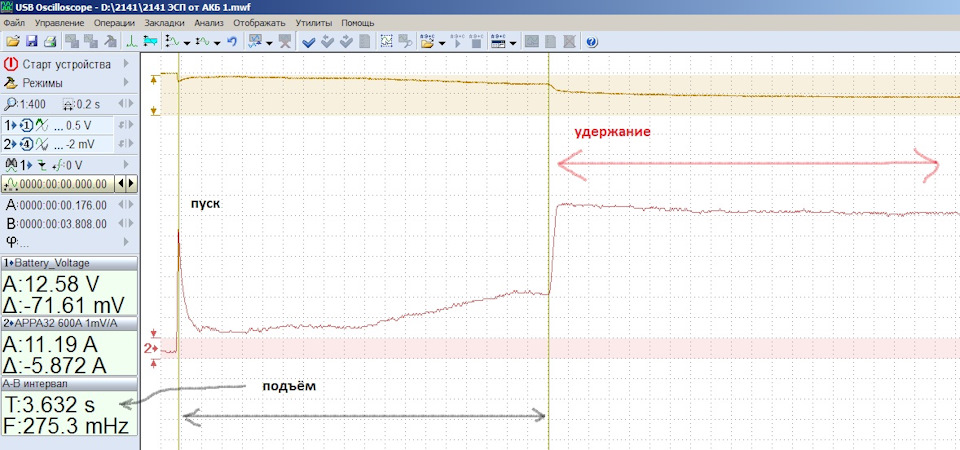The height and width of the screenshot is (450, 960).
Task: Open the Утилиты menu
Action: coord(313,23)
